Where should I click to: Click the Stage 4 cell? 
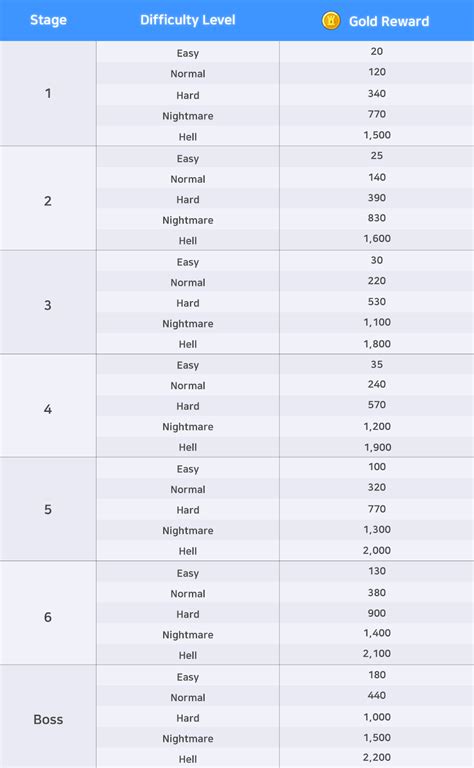[x=48, y=406]
